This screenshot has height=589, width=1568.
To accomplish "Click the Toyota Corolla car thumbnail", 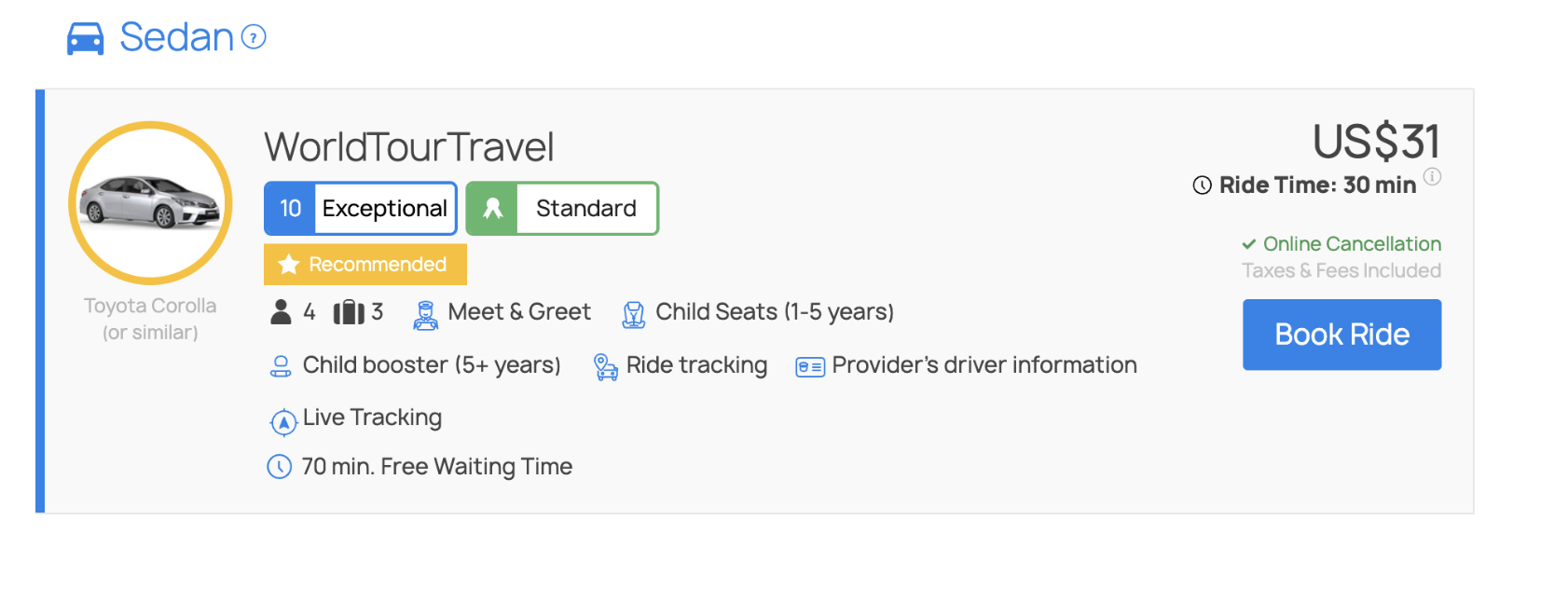I will [x=150, y=202].
